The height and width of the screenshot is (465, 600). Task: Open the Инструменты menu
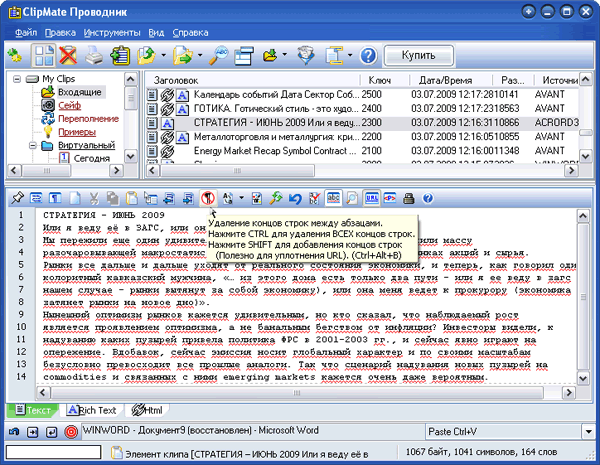tap(112, 33)
